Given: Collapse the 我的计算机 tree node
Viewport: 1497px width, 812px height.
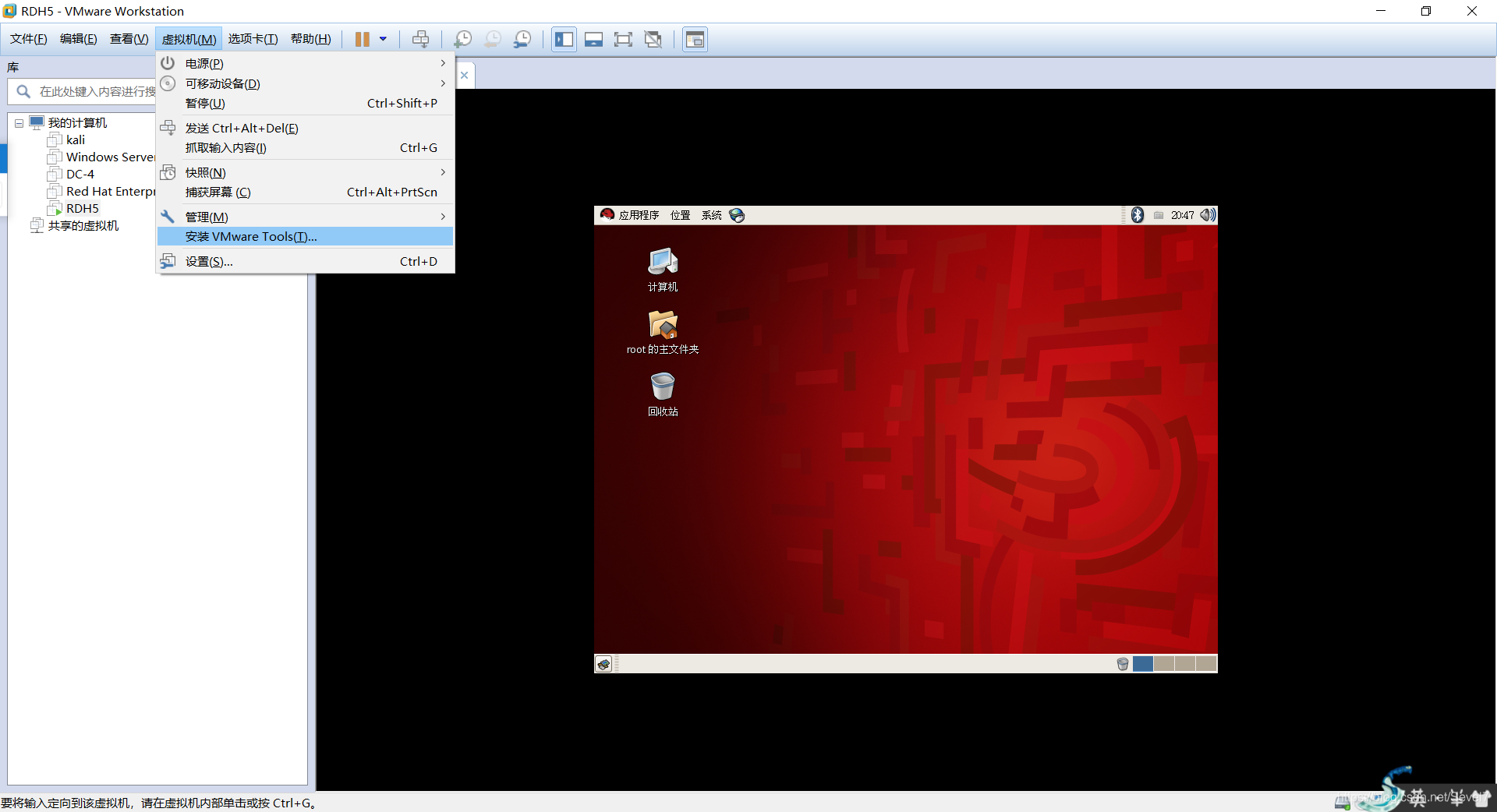Looking at the screenshot, I should (19, 123).
